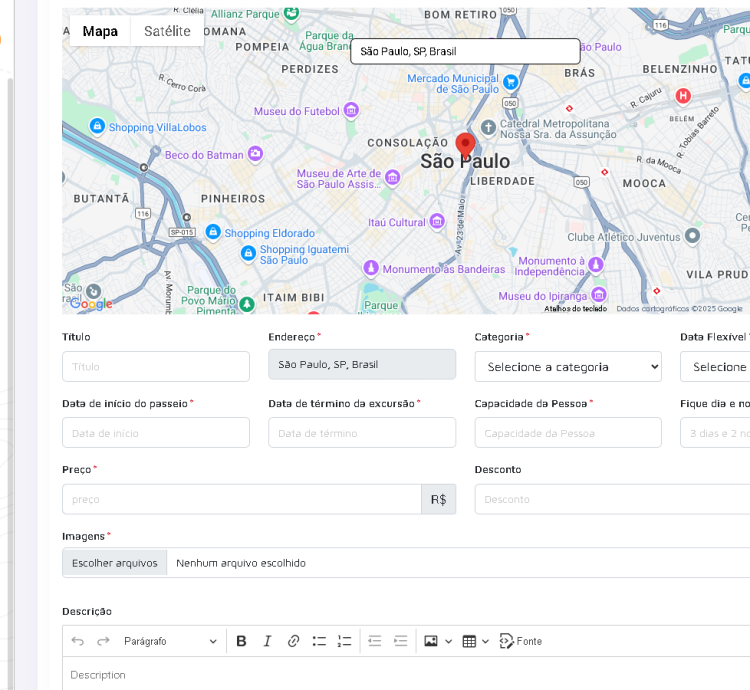Expand the insert image dropdown arrow
This screenshot has width=750, height=690.
(449, 641)
